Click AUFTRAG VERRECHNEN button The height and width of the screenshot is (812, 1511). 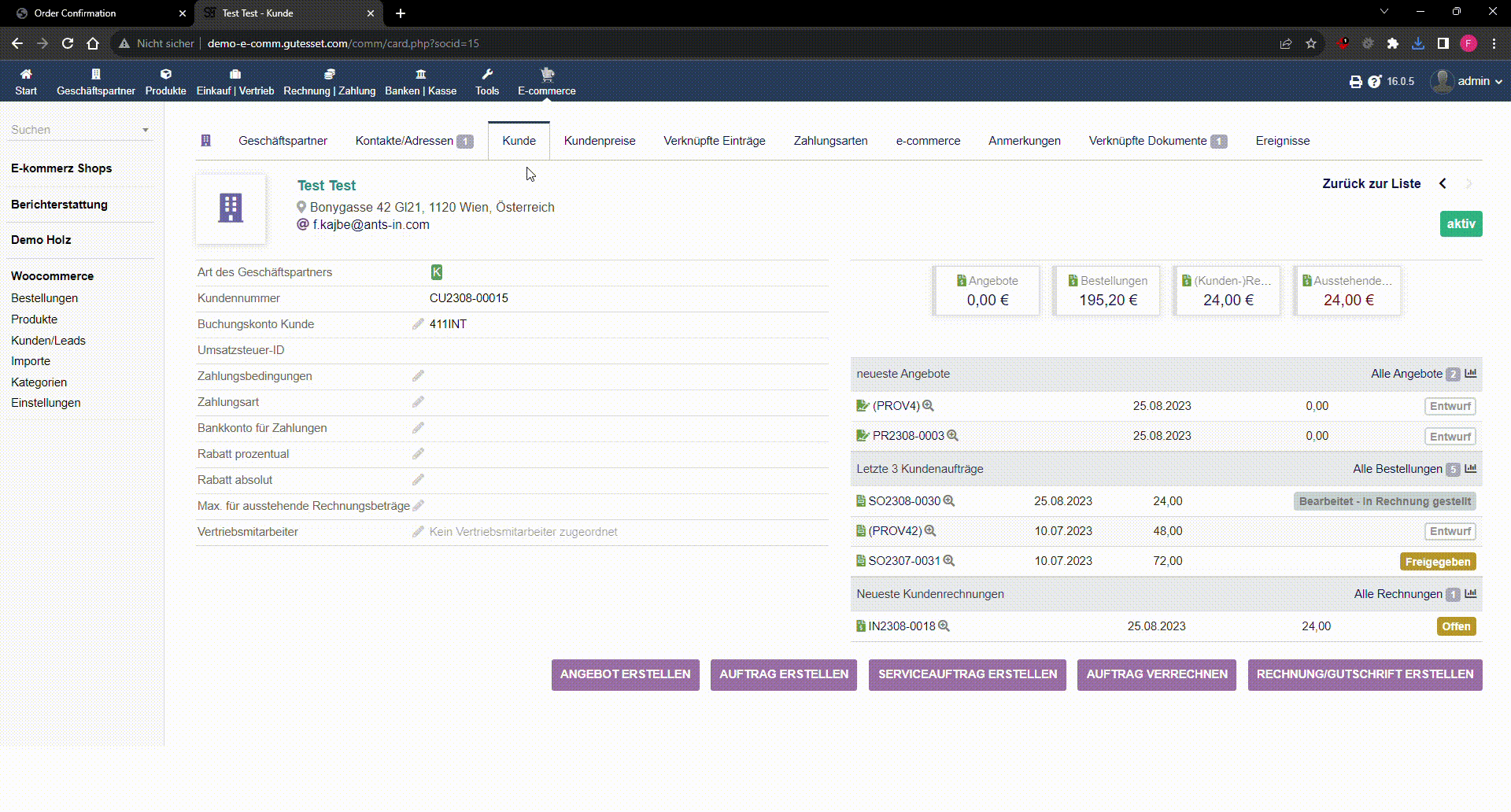pyautogui.click(x=1157, y=675)
